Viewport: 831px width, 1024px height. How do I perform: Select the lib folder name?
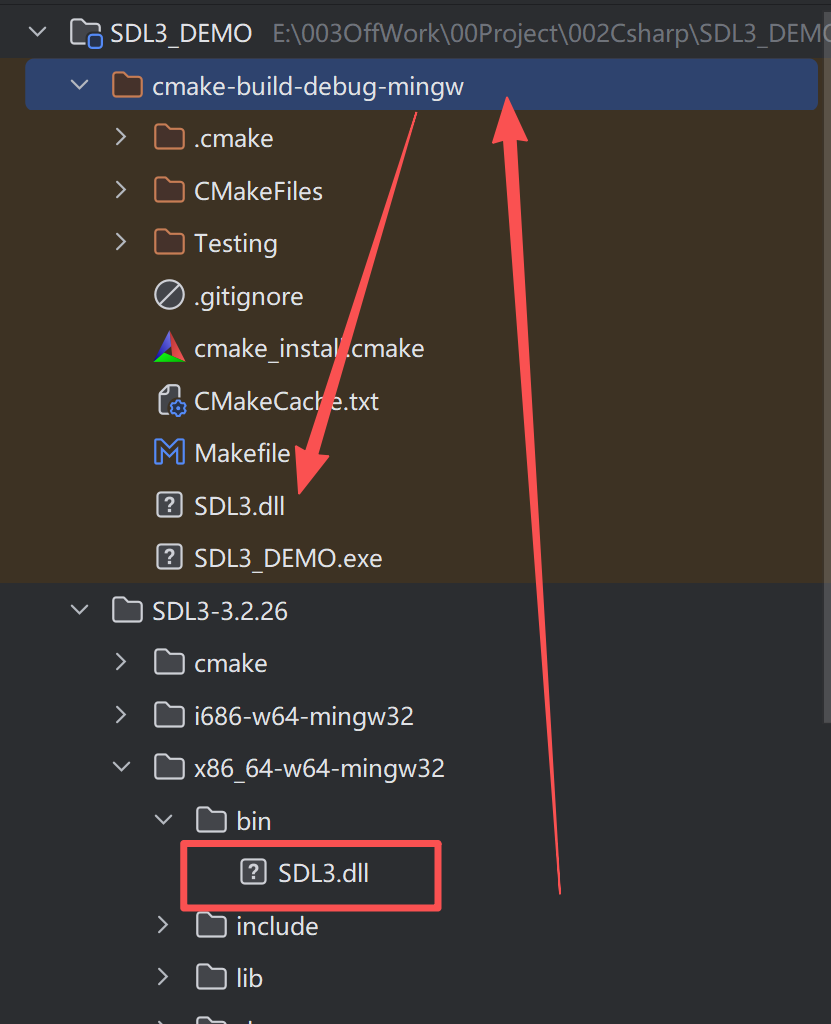(249, 978)
